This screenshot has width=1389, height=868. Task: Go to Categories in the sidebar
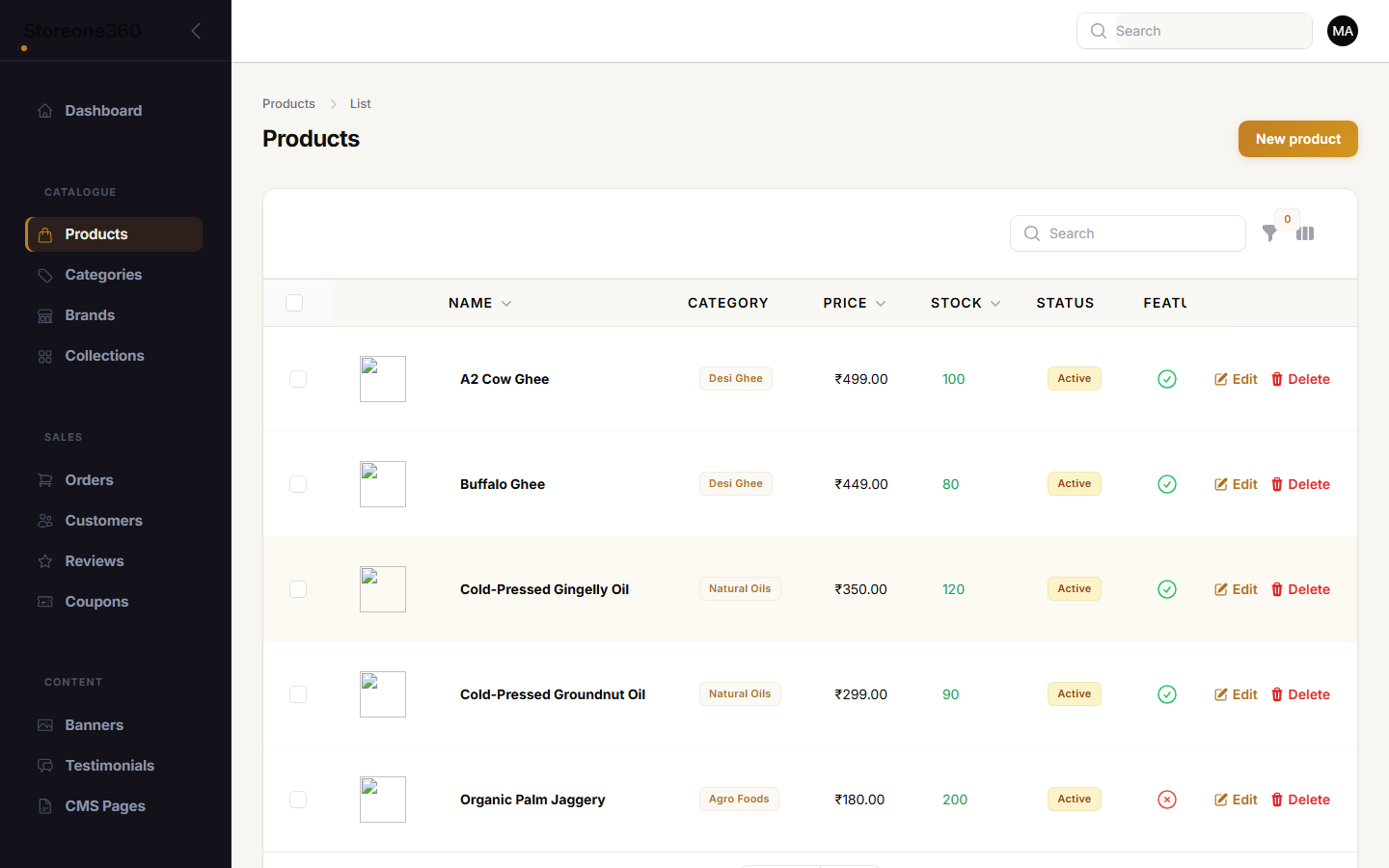114,275
